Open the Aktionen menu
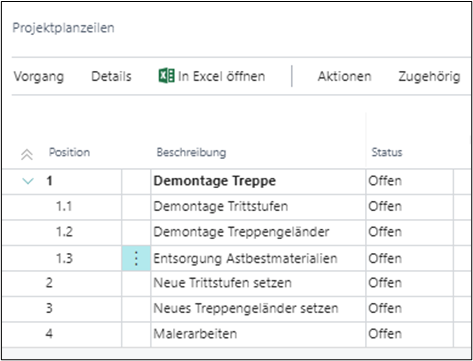This screenshot has width=473, height=361. (x=344, y=76)
